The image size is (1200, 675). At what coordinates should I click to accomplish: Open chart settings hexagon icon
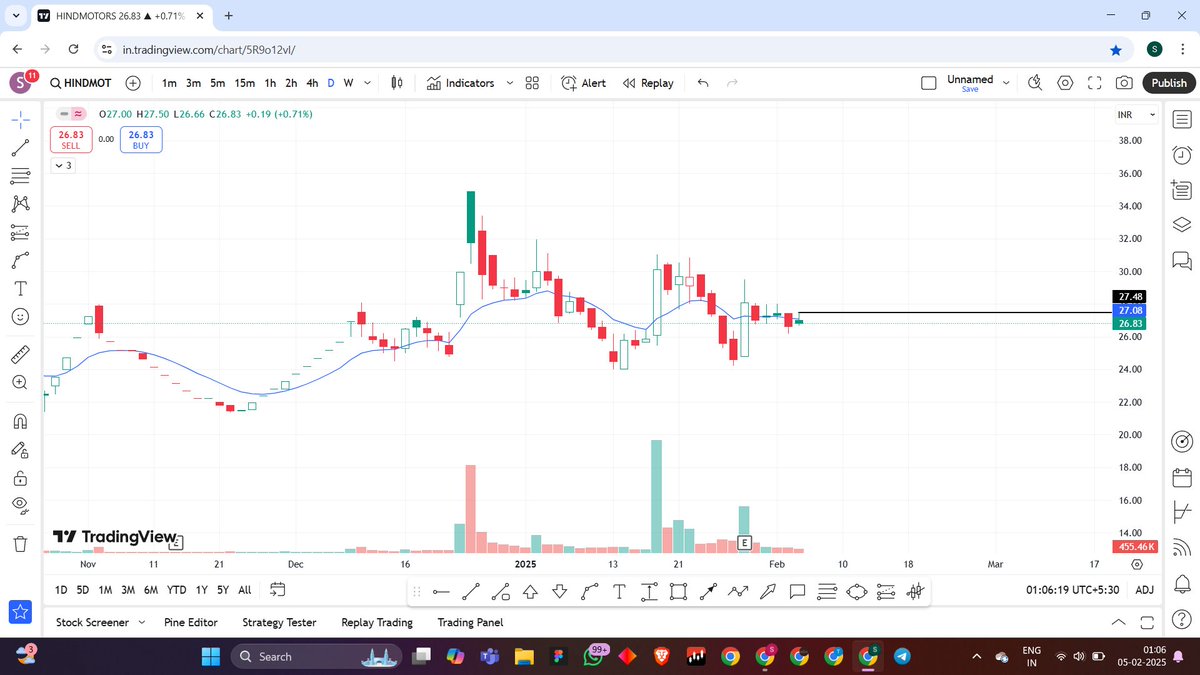click(1066, 83)
